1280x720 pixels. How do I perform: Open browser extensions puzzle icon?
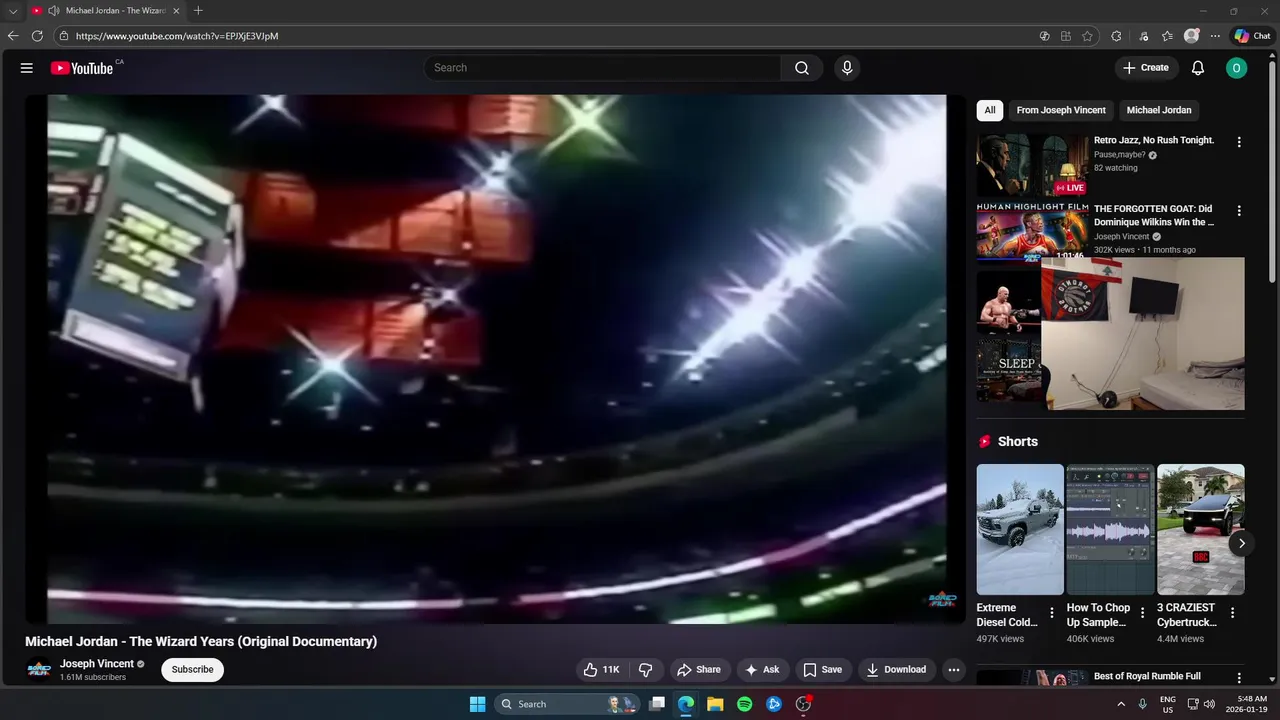(1116, 36)
